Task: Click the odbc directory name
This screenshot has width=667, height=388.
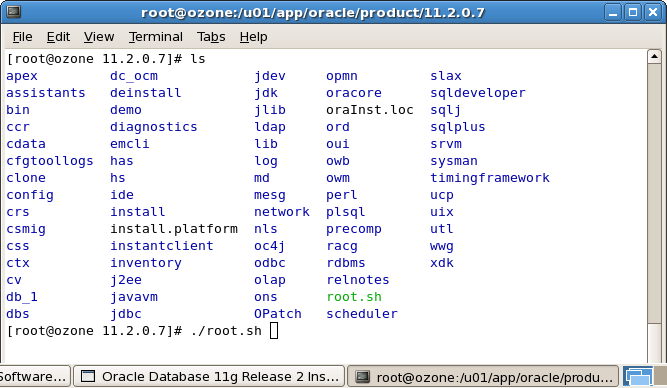Action: click(270, 263)
